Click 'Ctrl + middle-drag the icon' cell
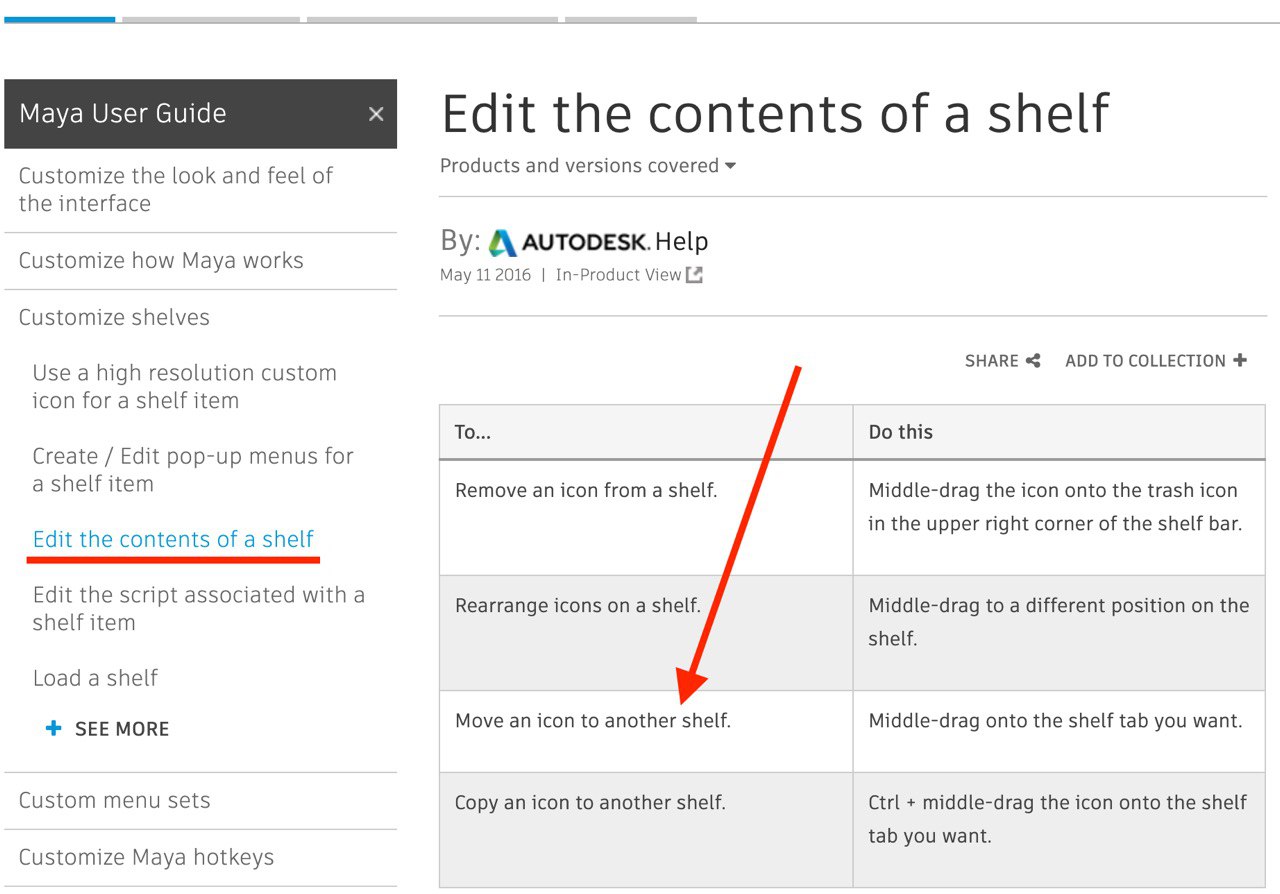 pos(1059,829)
